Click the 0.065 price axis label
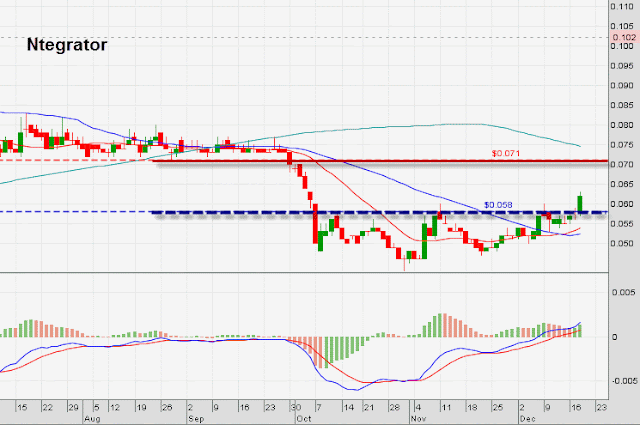The image size is (640, 425). 622,184
